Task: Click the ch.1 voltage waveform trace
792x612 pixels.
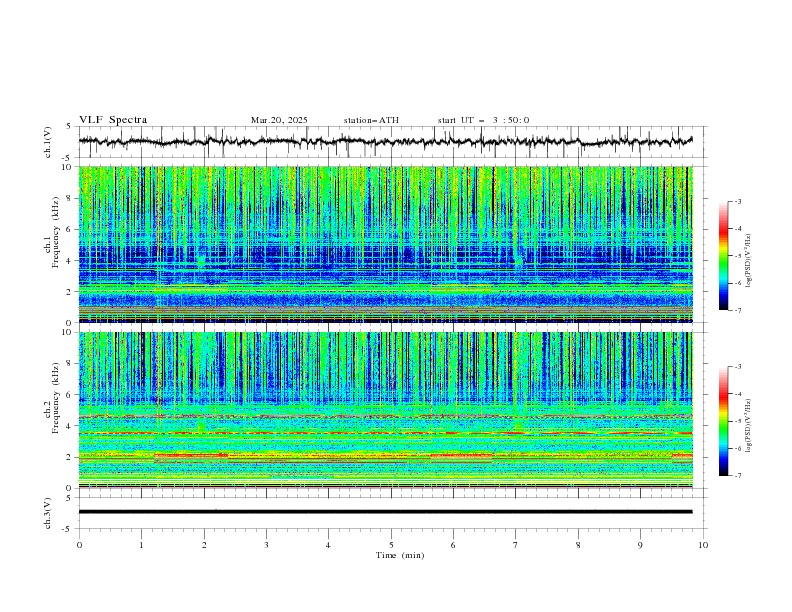Action: 385,141
